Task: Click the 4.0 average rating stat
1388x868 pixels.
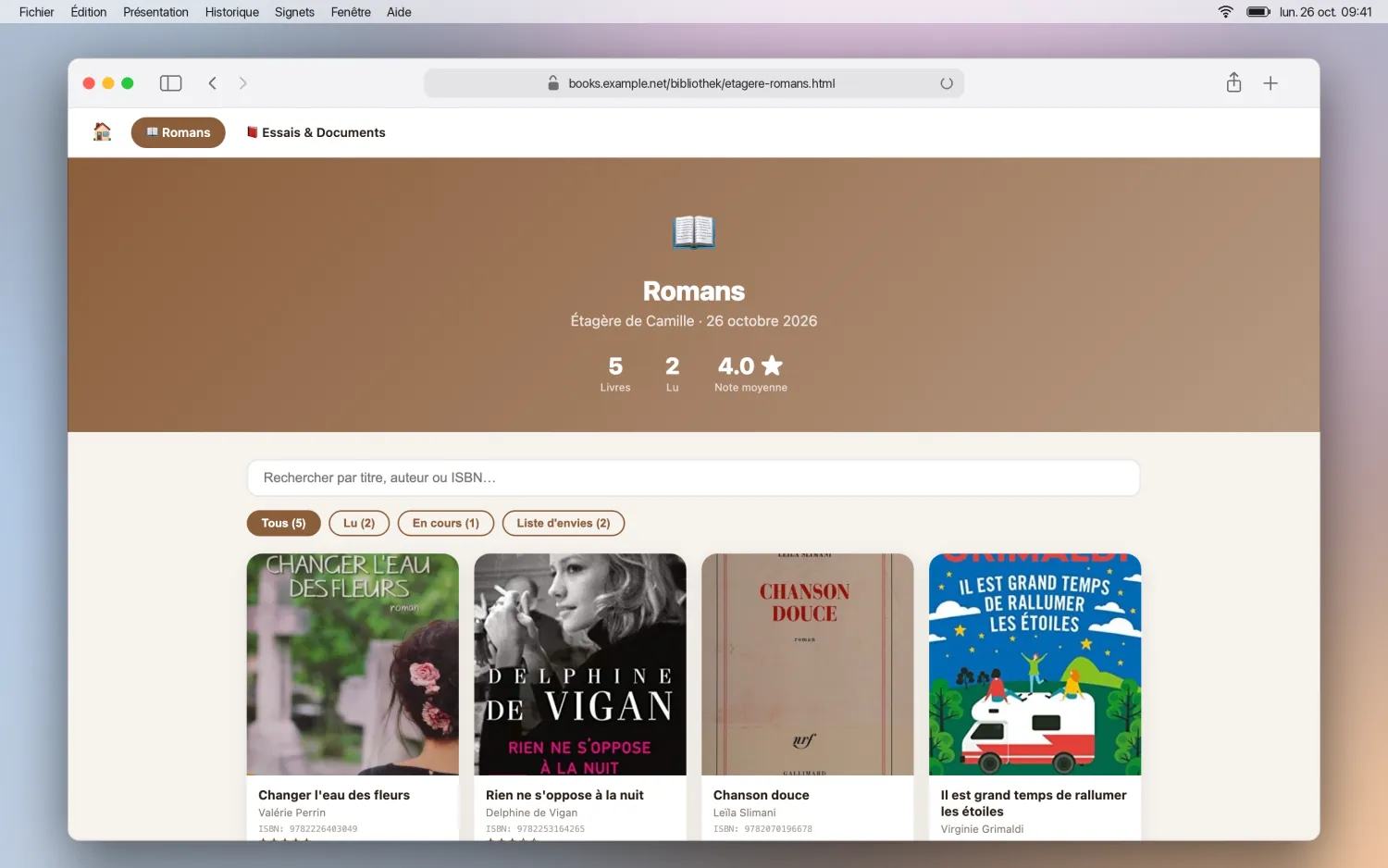Action: coord(750,374)
